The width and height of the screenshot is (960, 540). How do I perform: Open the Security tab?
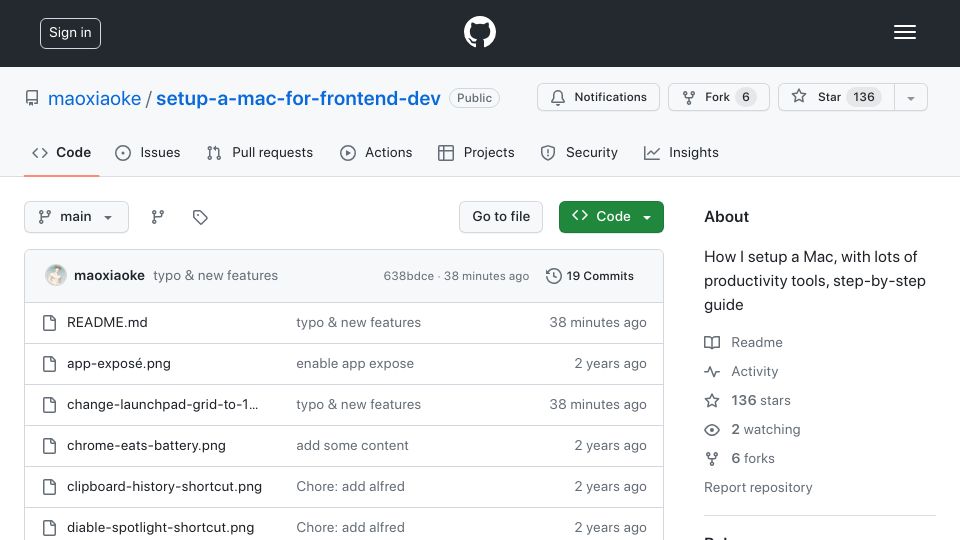click(x=579, y=152)
